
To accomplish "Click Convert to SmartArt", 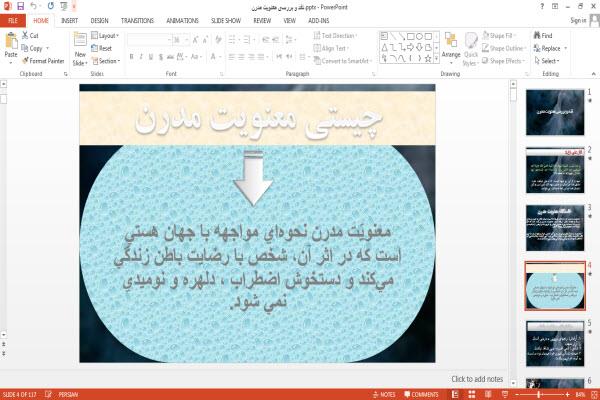I will (x=343, y=61).
